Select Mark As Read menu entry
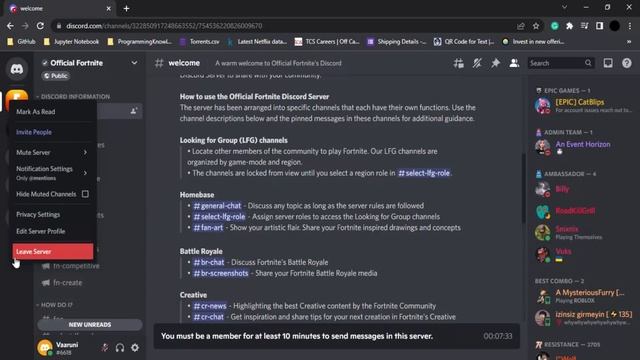Viewport: 640px width, 360px height. [x=52, y=111]
